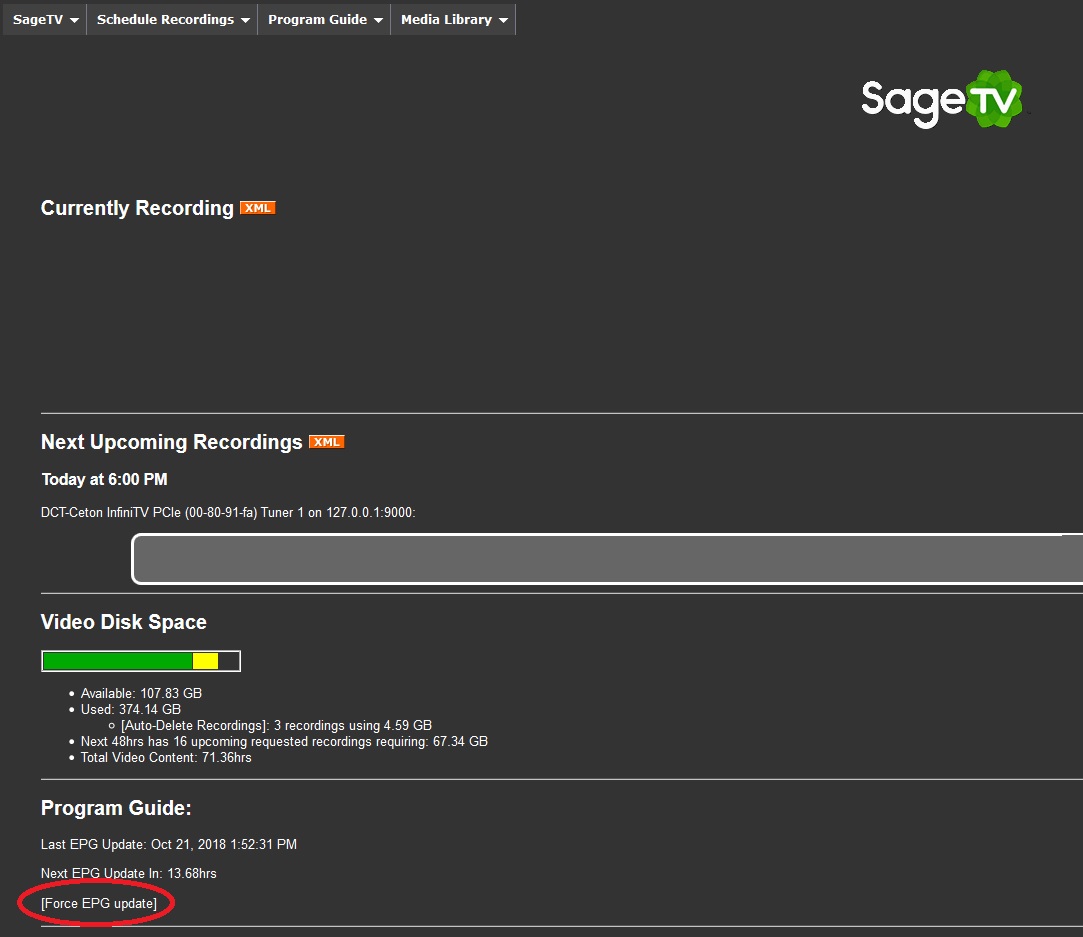
Task: Click the Today at 6:00 PM text
Action: point(104,480)
